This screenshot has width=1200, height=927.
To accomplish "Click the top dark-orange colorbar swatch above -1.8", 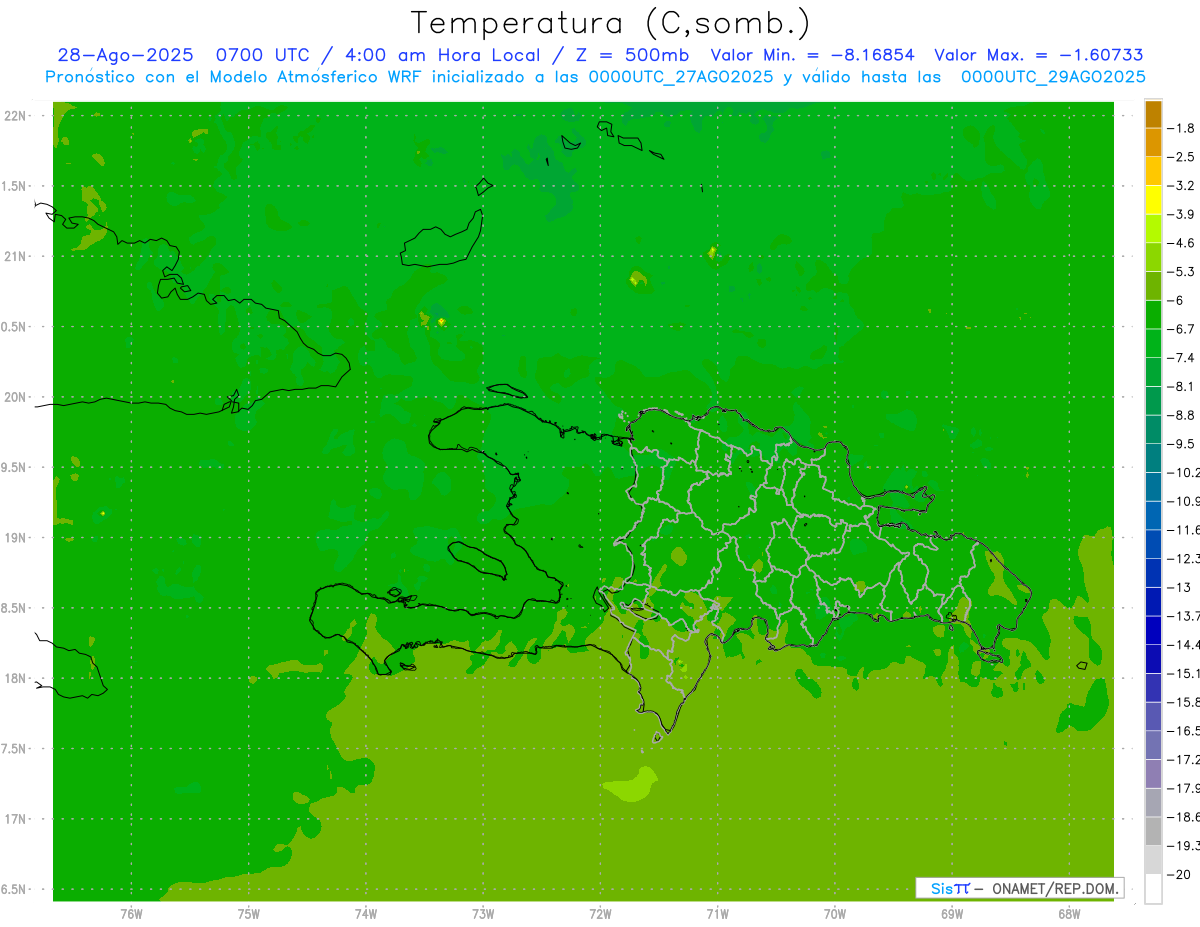I will tap(1153, 114).
